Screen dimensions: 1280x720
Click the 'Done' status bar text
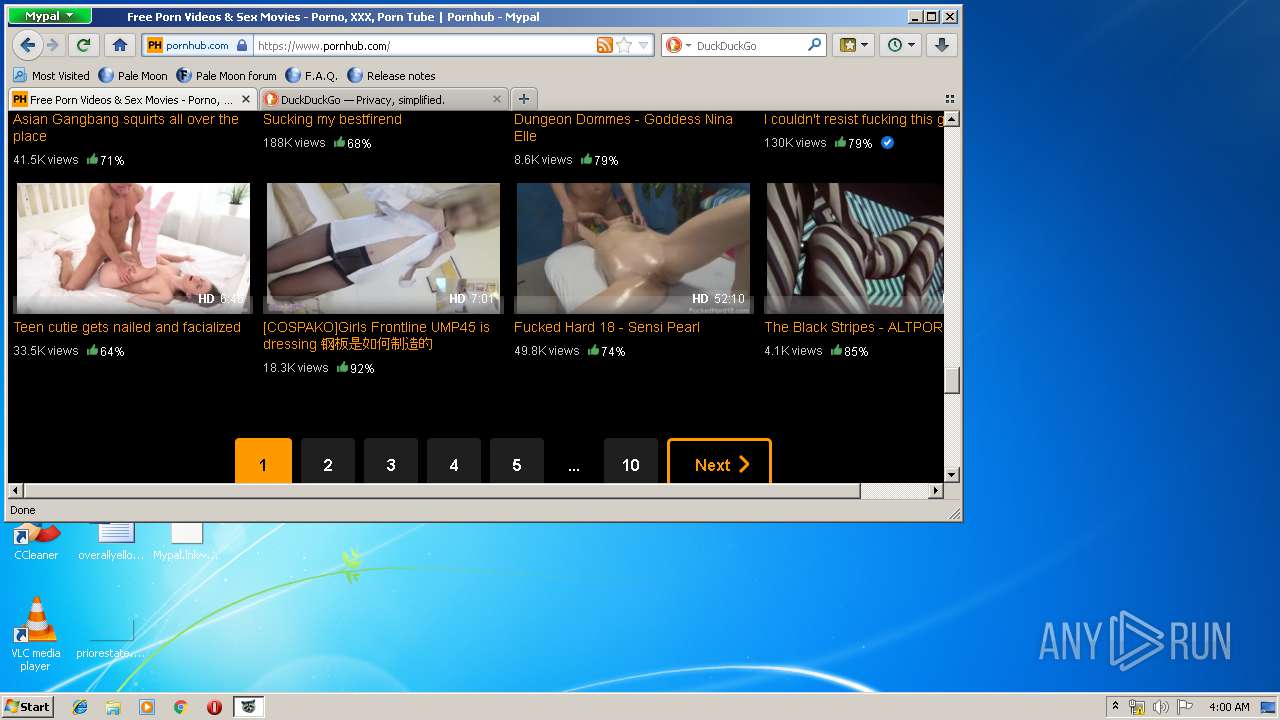coord(23,510)
